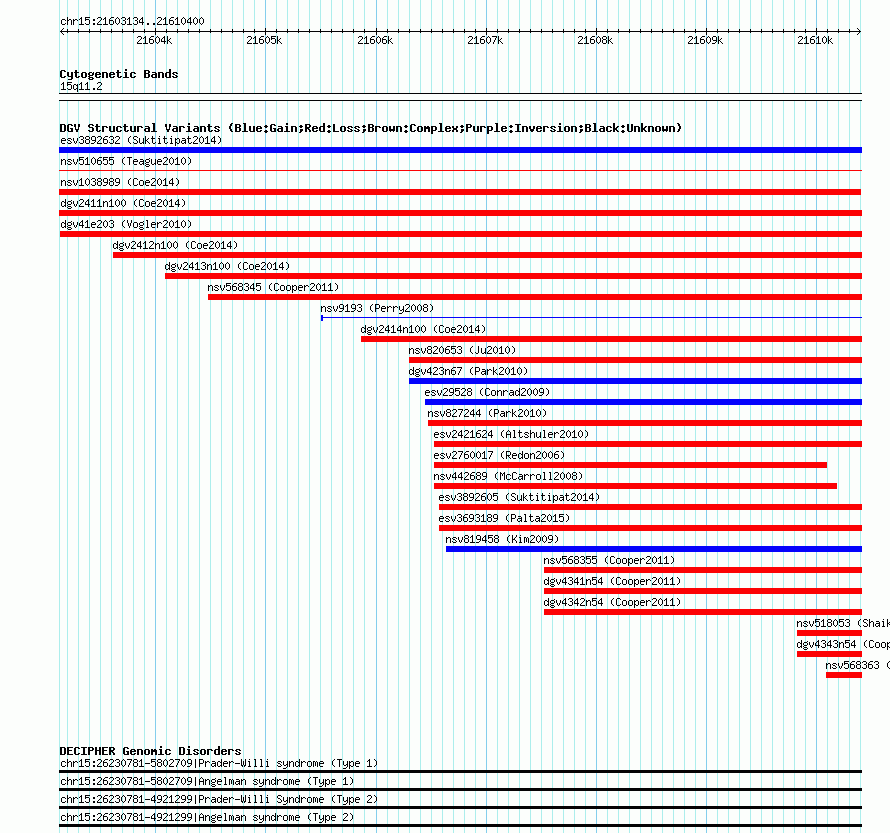The image size is (890, 833).
Task: Click the red esv2760017 loss bar
Action: [x=630, y=465]
